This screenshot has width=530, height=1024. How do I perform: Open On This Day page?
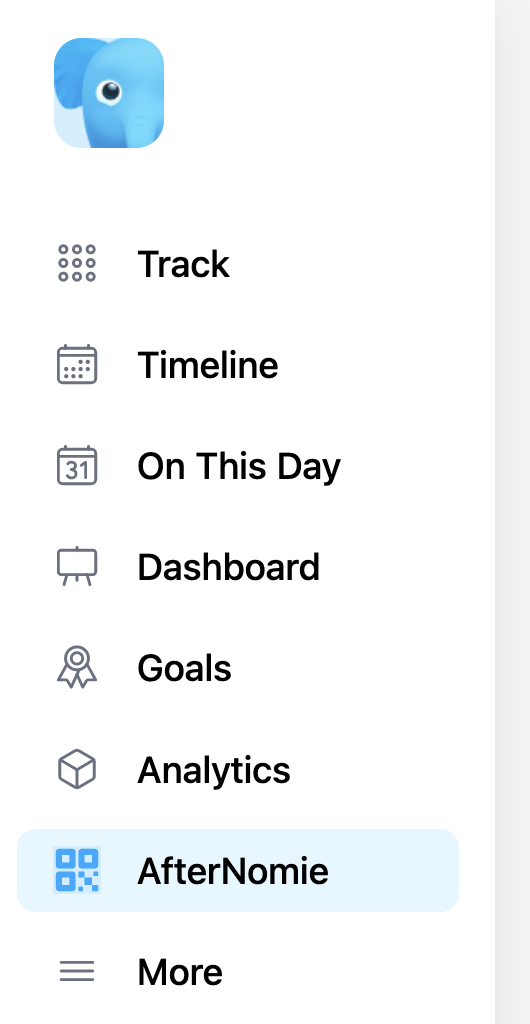click(x=238, y=466)
